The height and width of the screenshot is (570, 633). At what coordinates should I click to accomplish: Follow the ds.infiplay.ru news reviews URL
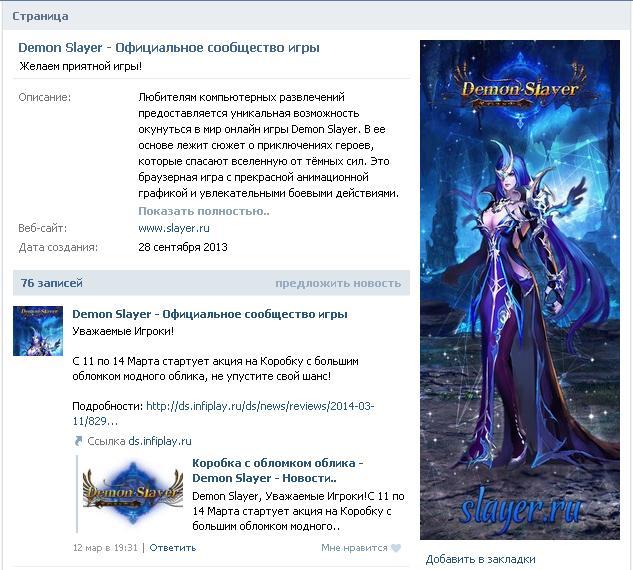pos(223,413)
